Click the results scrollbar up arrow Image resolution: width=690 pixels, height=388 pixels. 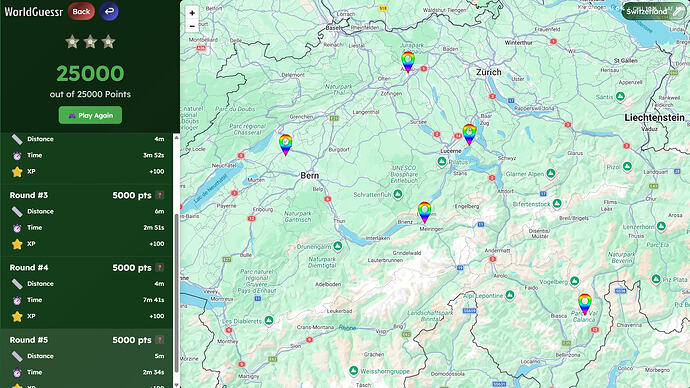pyautogui.click(x=176, y=137)
